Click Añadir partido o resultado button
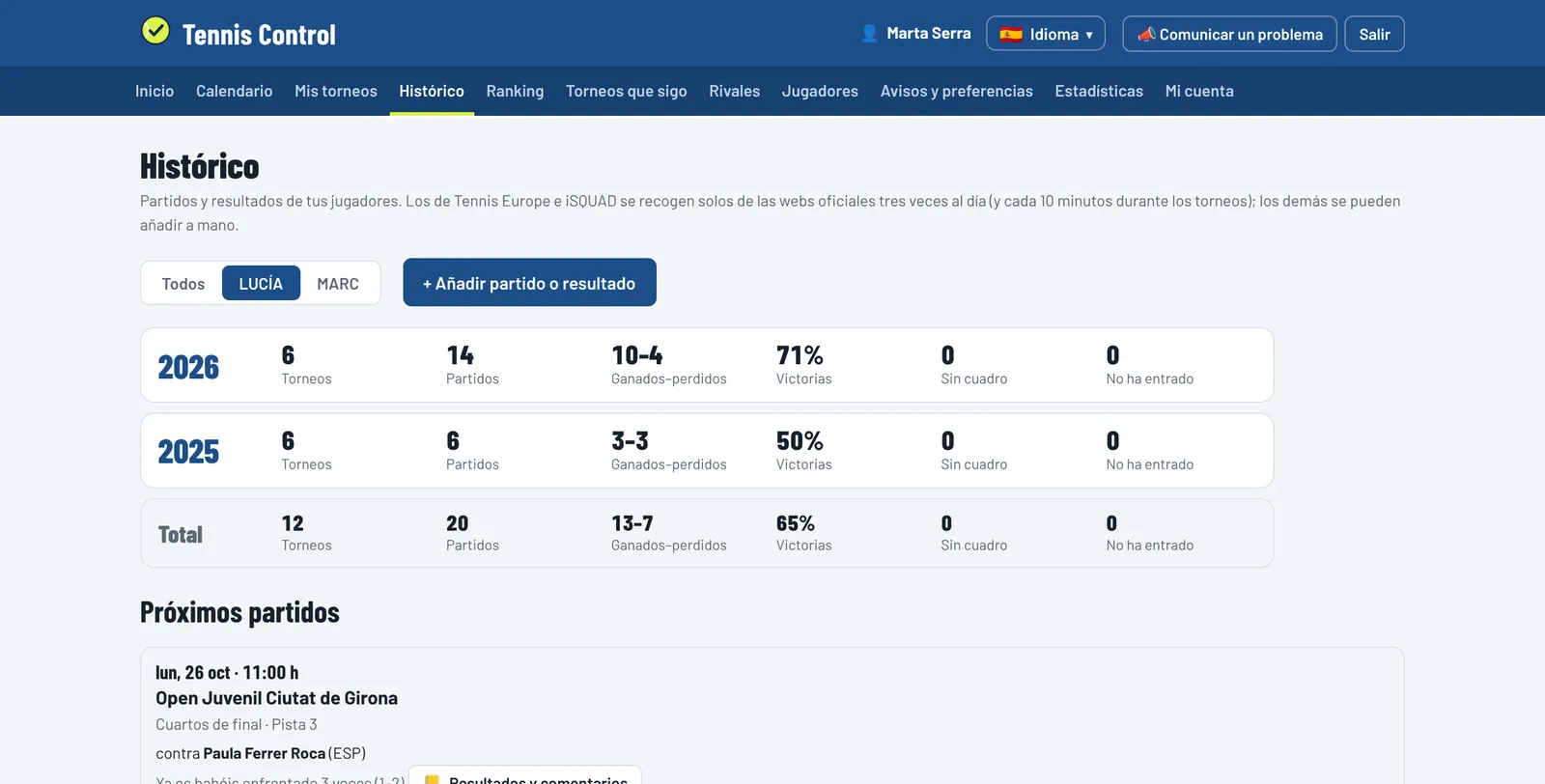The width and height of the screenshot is (1545, 784). coord(529,282)
